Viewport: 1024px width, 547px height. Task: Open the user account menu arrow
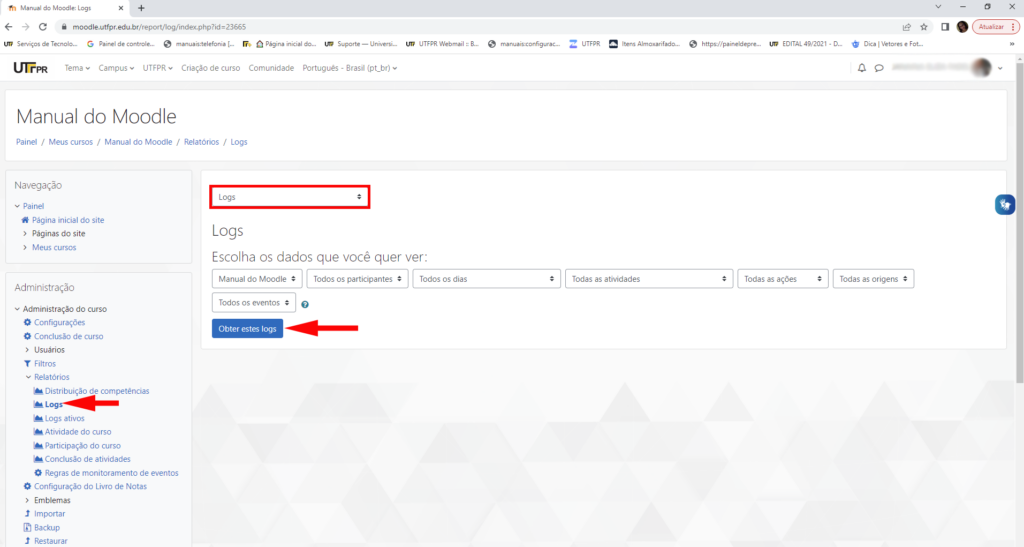point(1000,68)
